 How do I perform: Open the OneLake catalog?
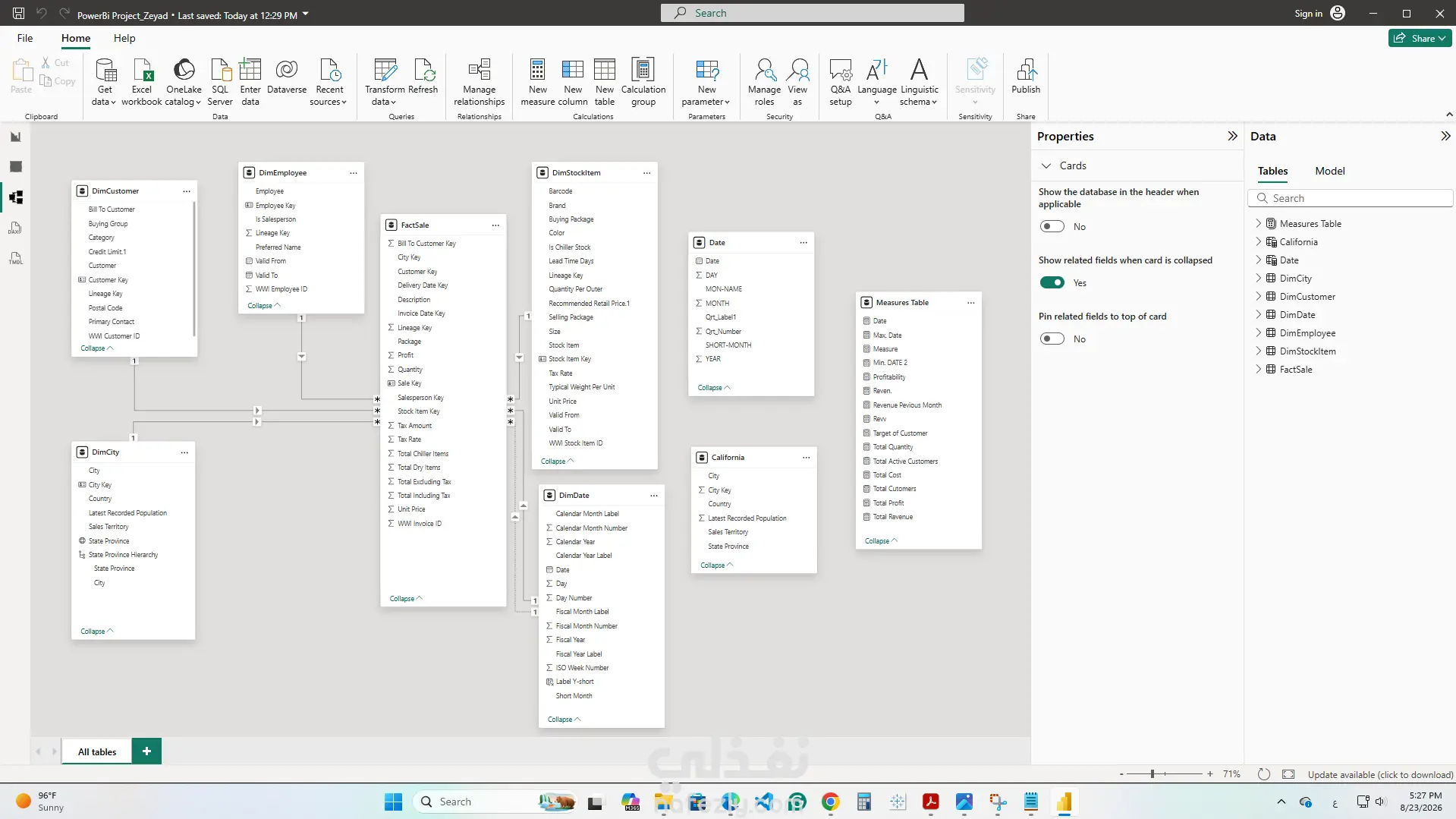click(184, 82)
